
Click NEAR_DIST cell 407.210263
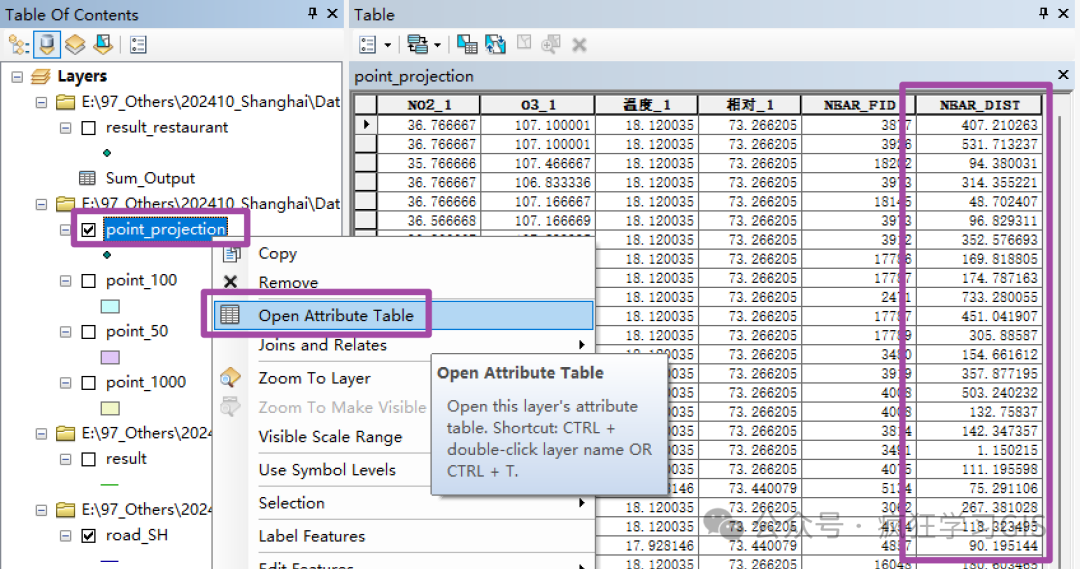point(979,125)
